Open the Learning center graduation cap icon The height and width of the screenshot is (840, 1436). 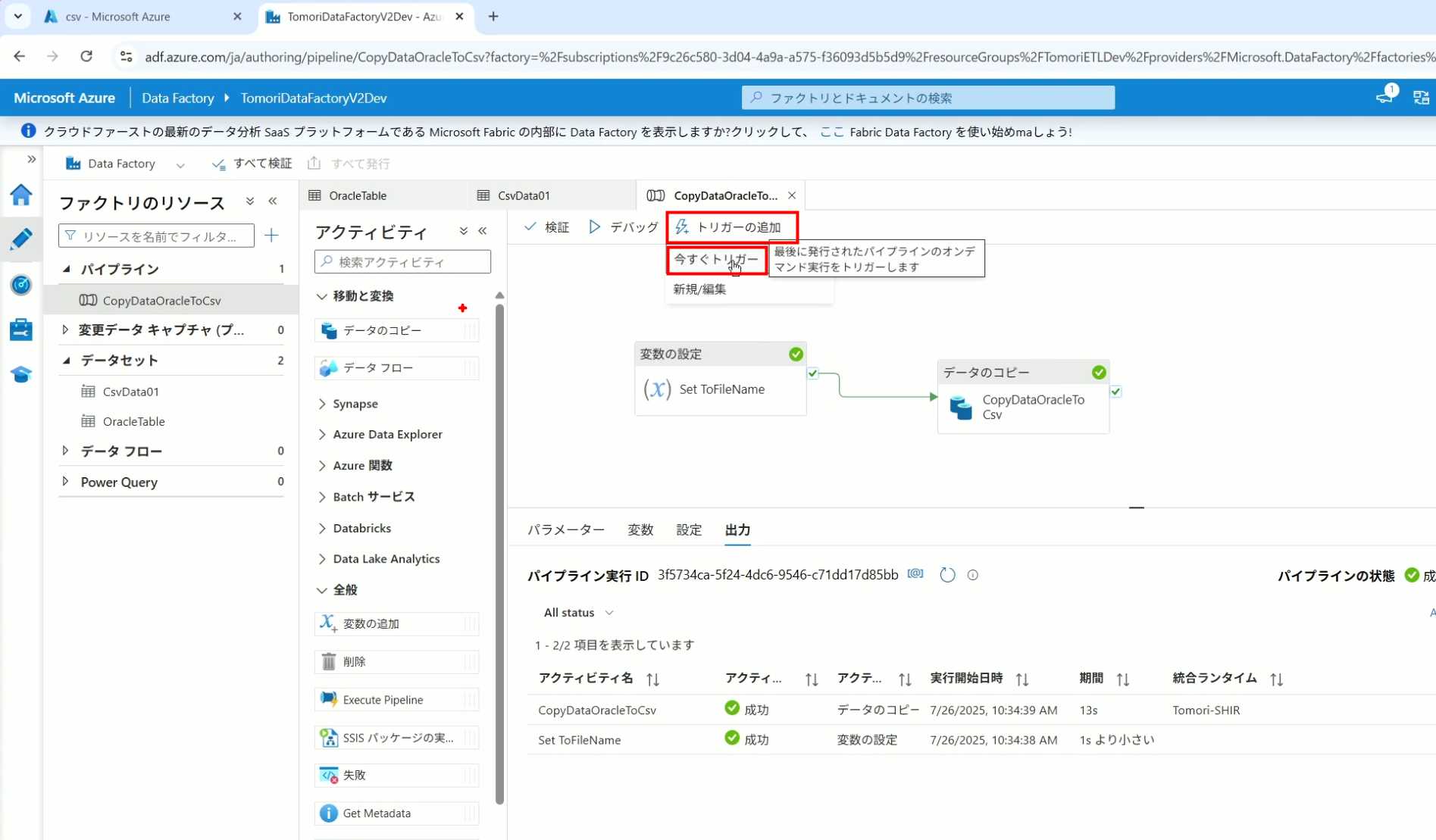point(21,375)
